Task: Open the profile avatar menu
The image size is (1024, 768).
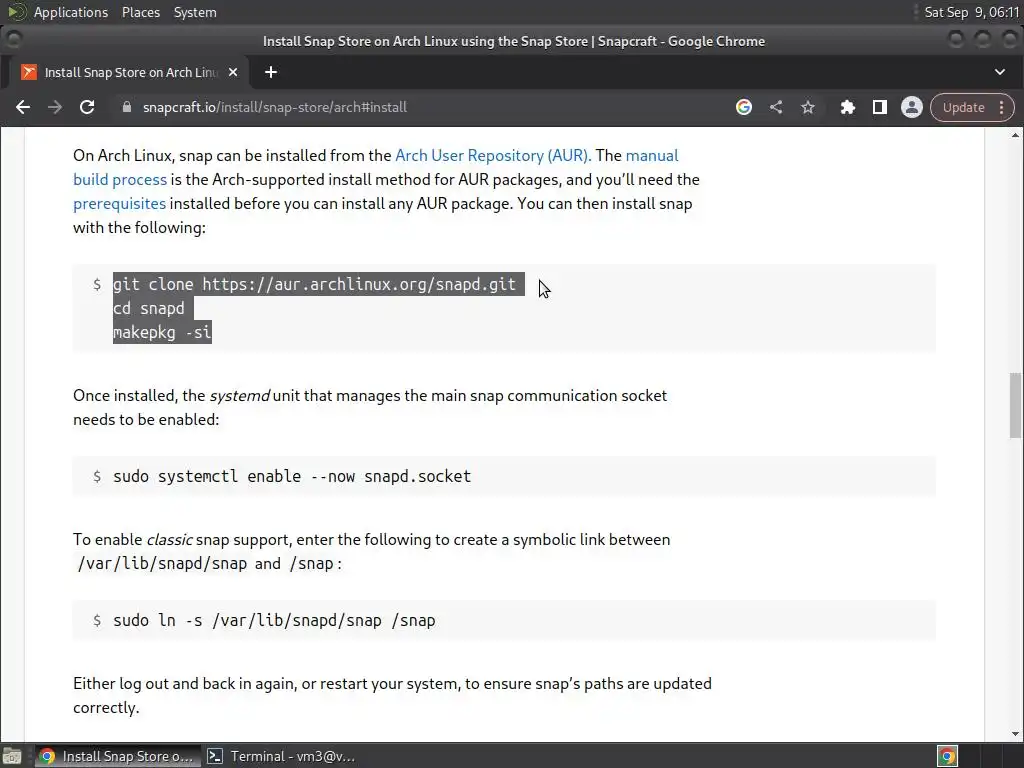Action: 912,107
